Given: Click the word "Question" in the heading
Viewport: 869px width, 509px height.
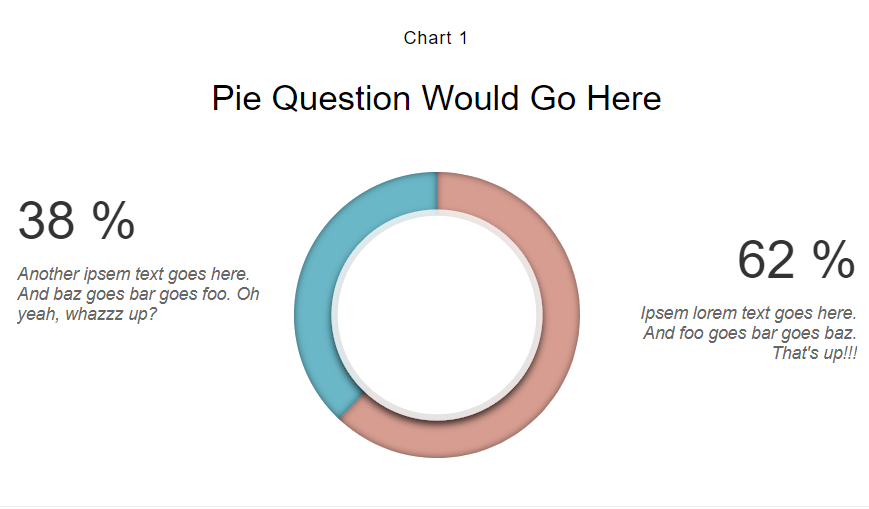Looking at the screenshot, I should (x=341, y=99).
